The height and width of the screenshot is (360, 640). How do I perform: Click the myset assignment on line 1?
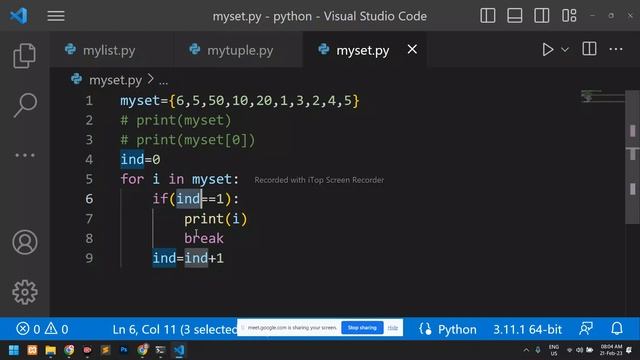[240, 100]
